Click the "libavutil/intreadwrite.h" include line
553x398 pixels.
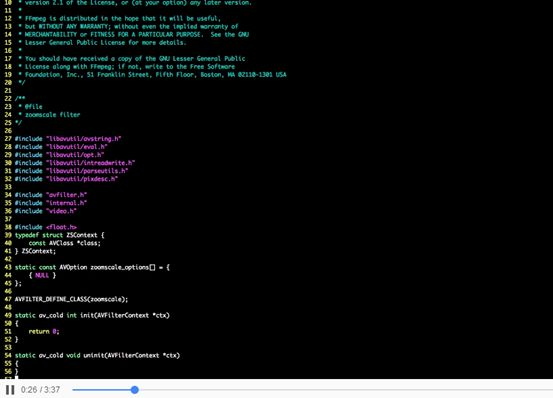(75, 163)
